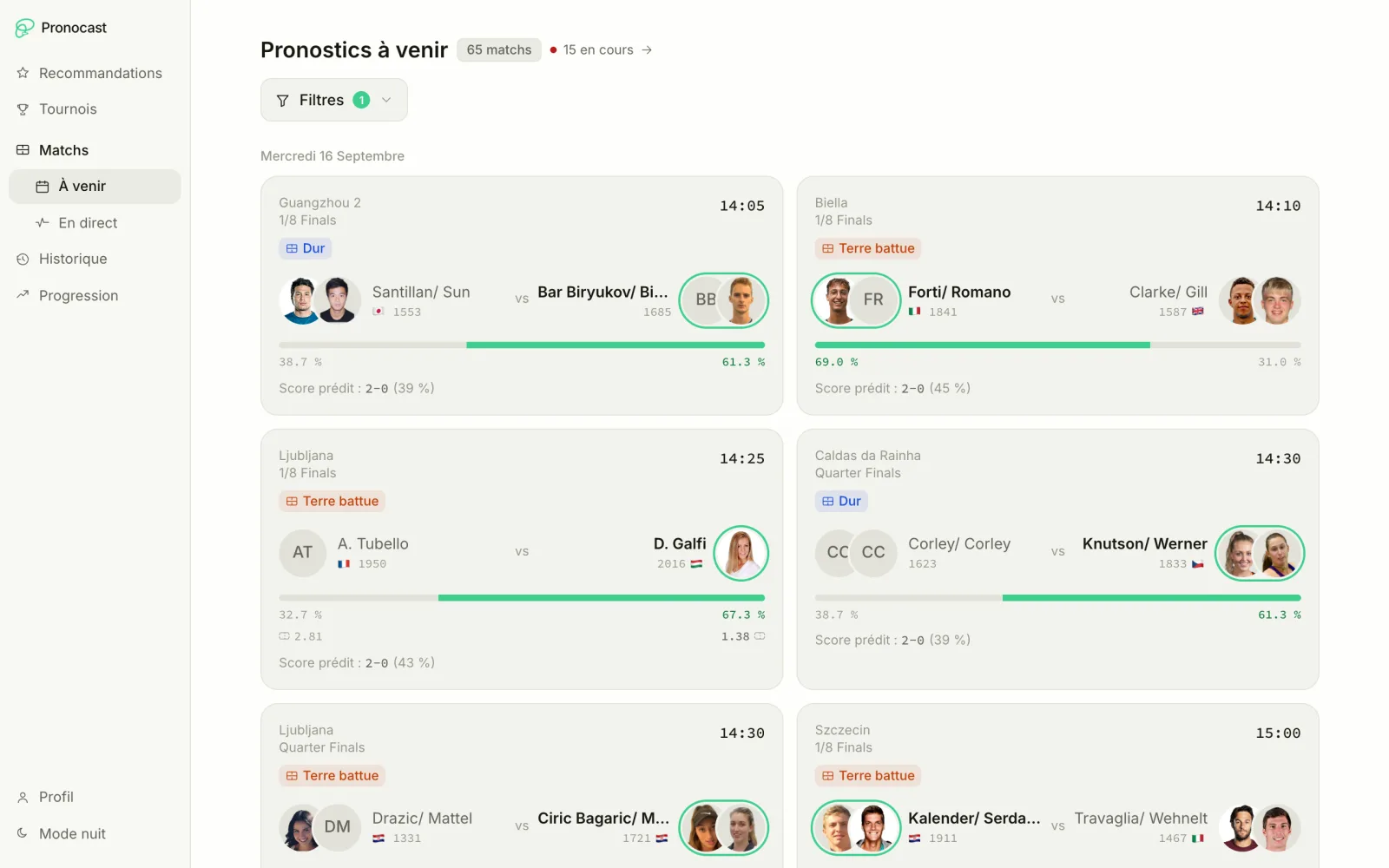Click the trend arrow icon beside Progression
1389x868 pixels.
(x=23, y=295)
